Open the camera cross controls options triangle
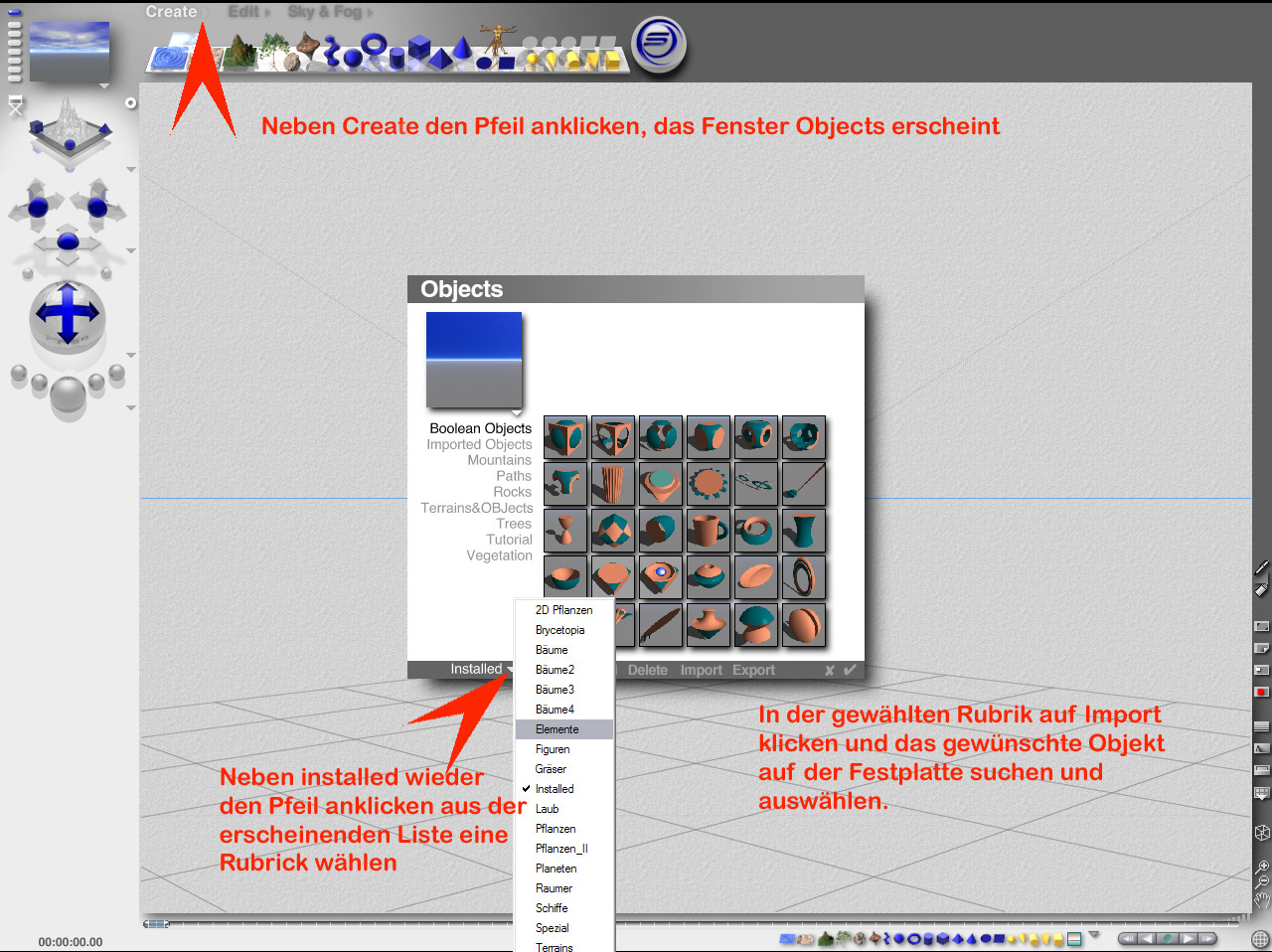The image size is (1272, 952). coord(130,250)
